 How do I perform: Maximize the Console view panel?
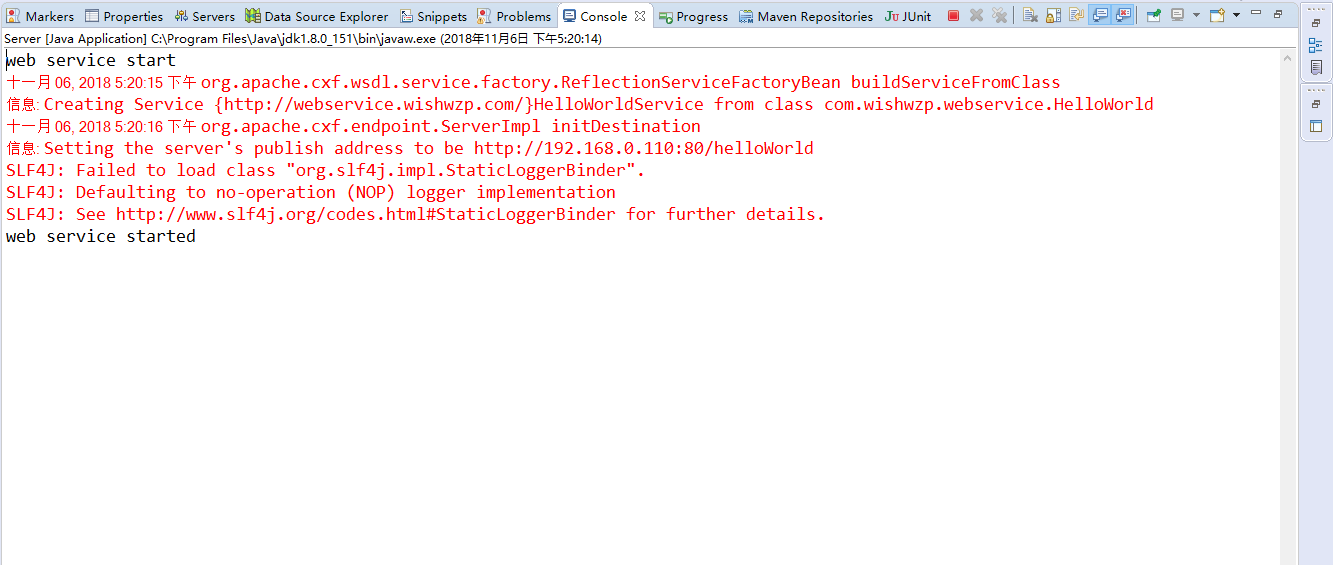pyautogui.click(x=1278, y=14)
